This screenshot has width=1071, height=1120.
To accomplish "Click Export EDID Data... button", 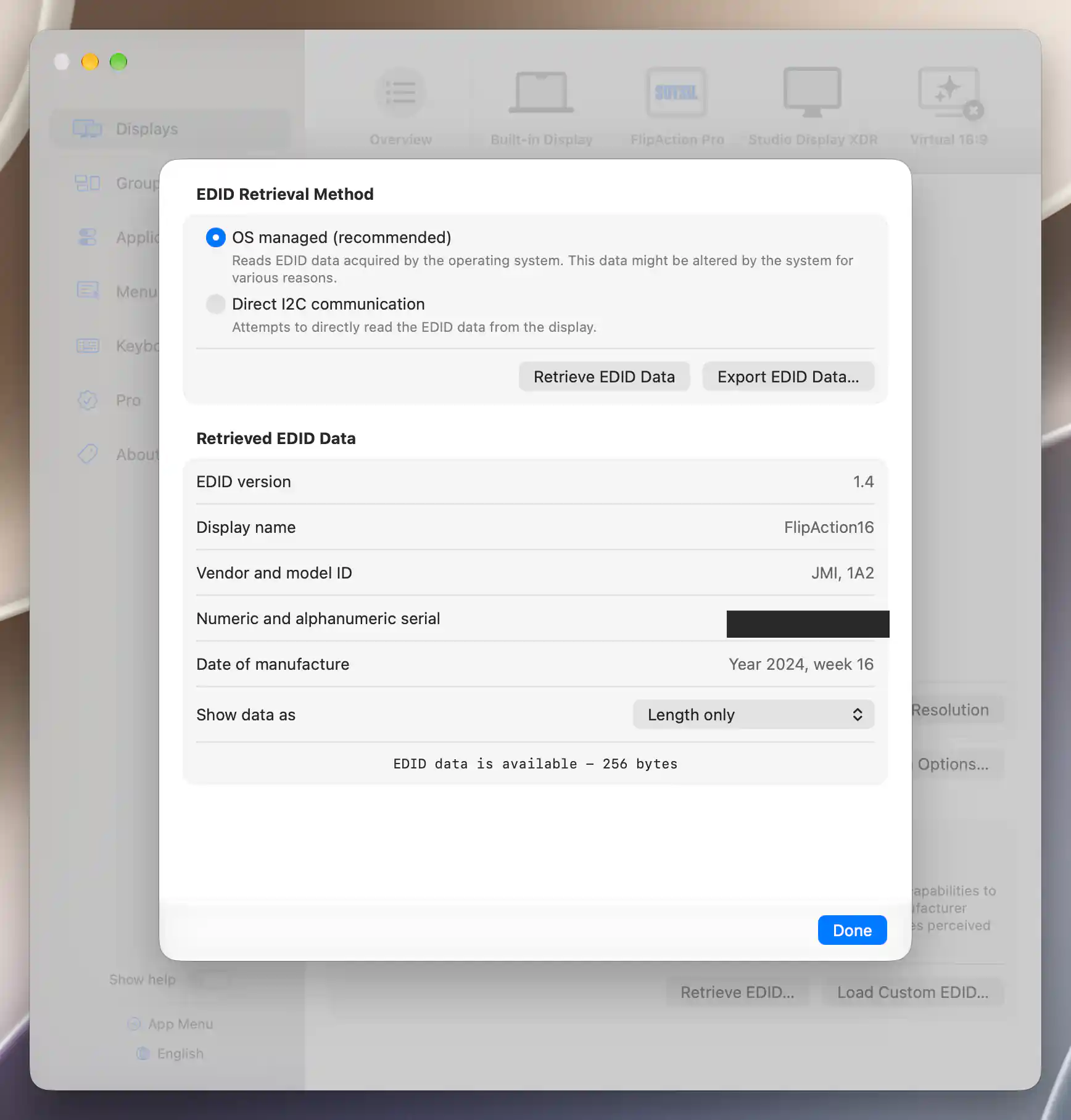I will coord(788,377).
